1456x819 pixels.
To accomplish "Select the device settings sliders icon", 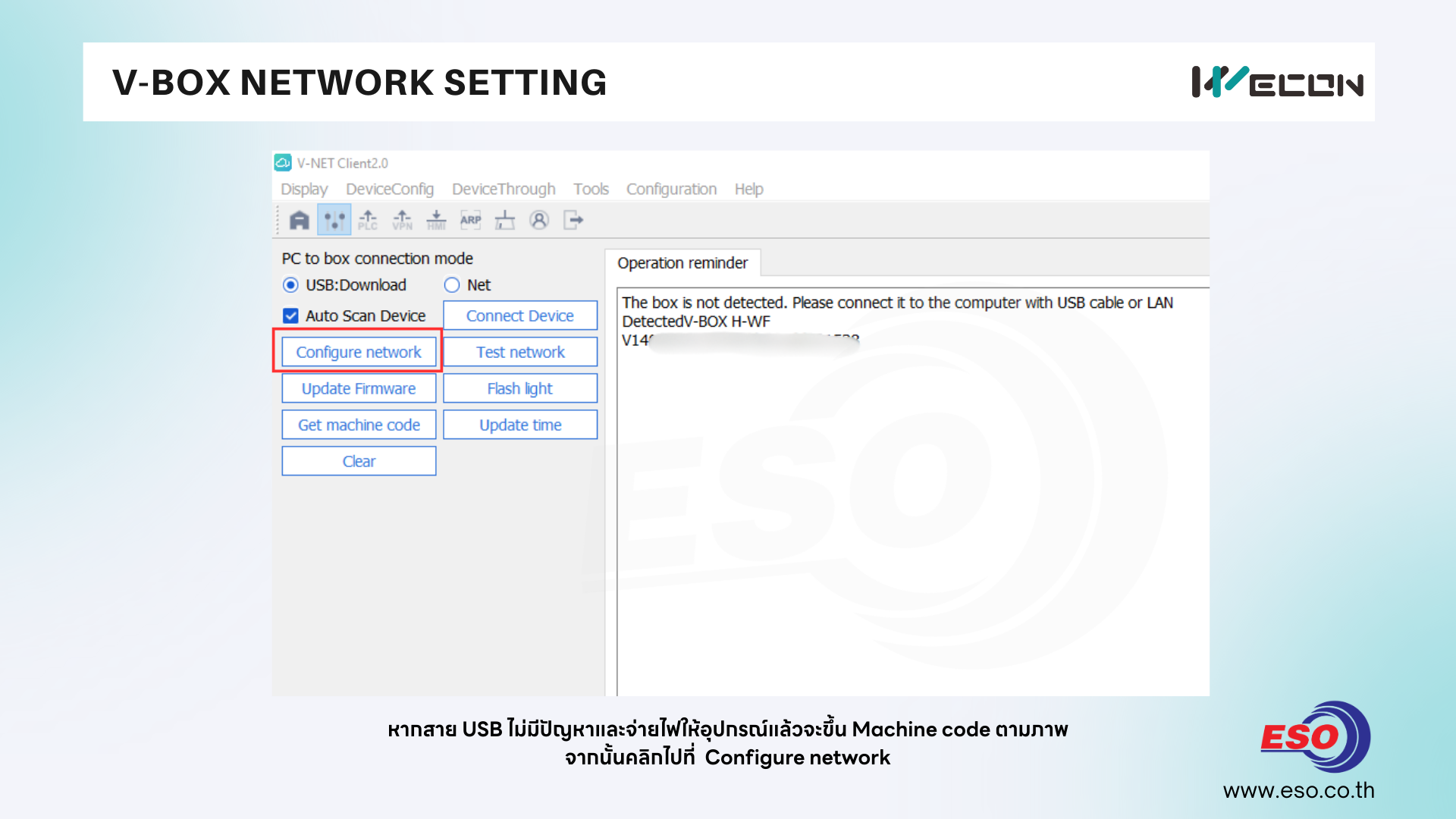I will (334, 221).
